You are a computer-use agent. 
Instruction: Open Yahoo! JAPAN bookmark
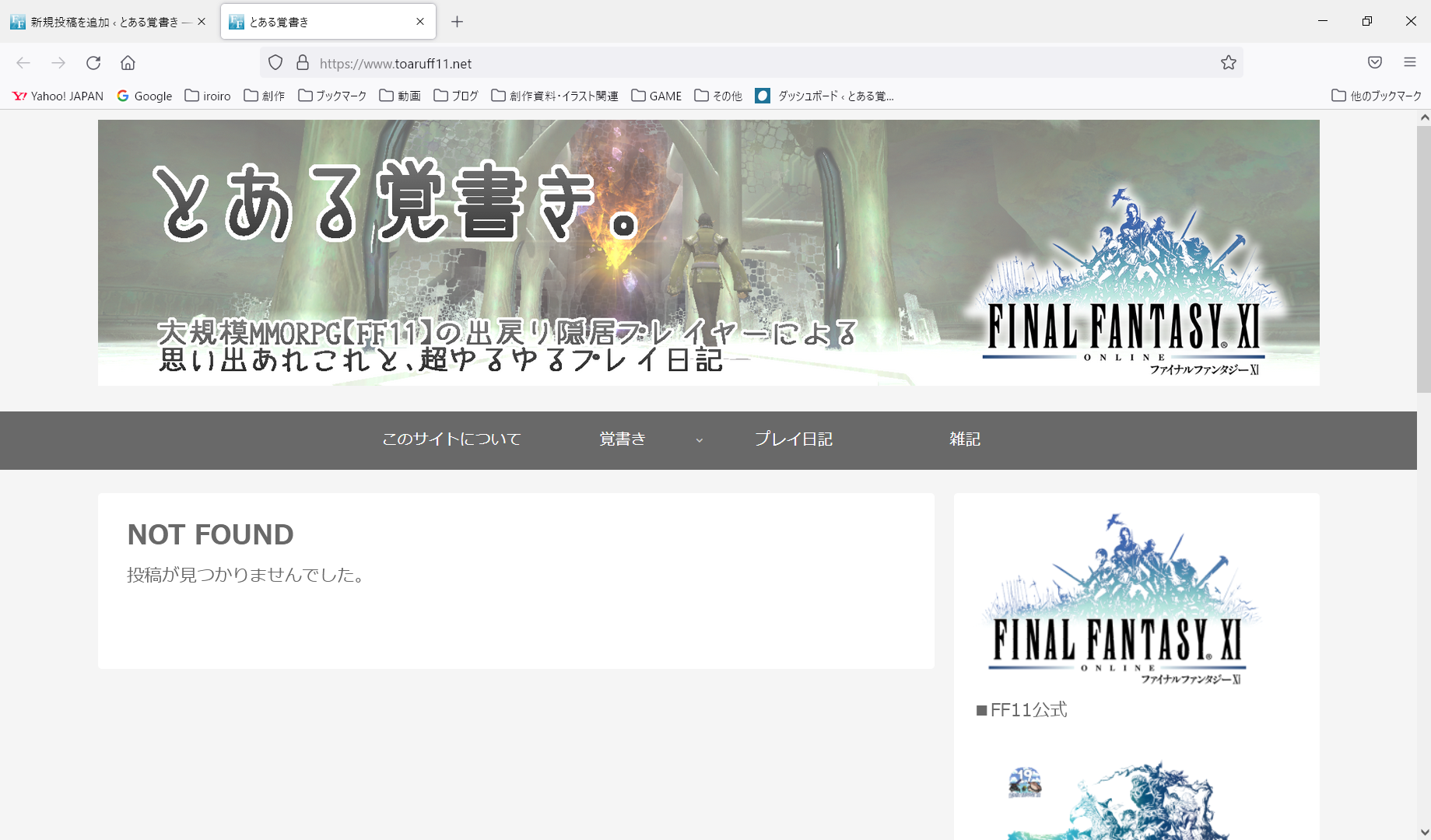(x=58, y=96)
